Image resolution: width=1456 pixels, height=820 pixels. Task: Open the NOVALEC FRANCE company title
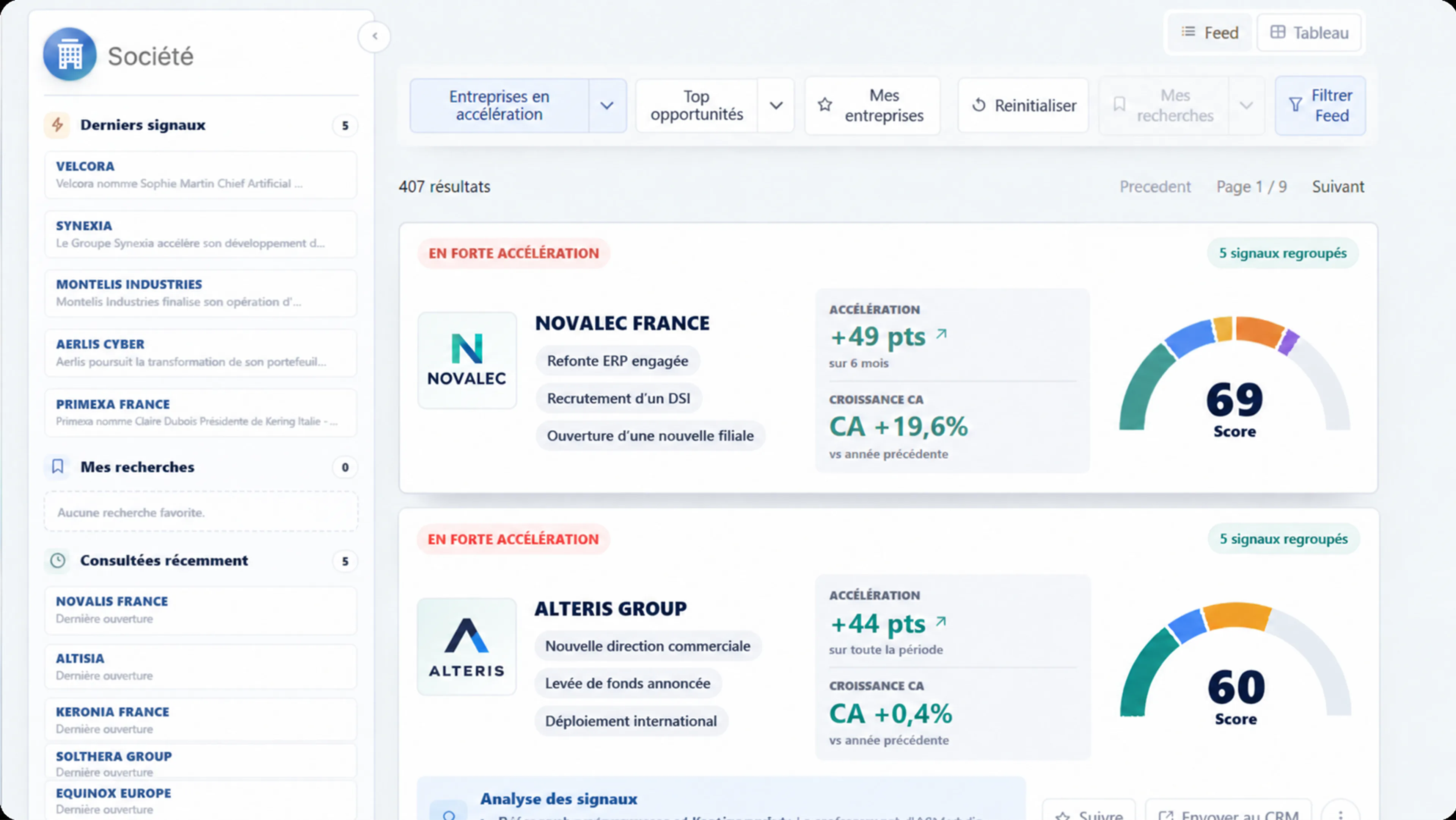click(x=622, y=323)
